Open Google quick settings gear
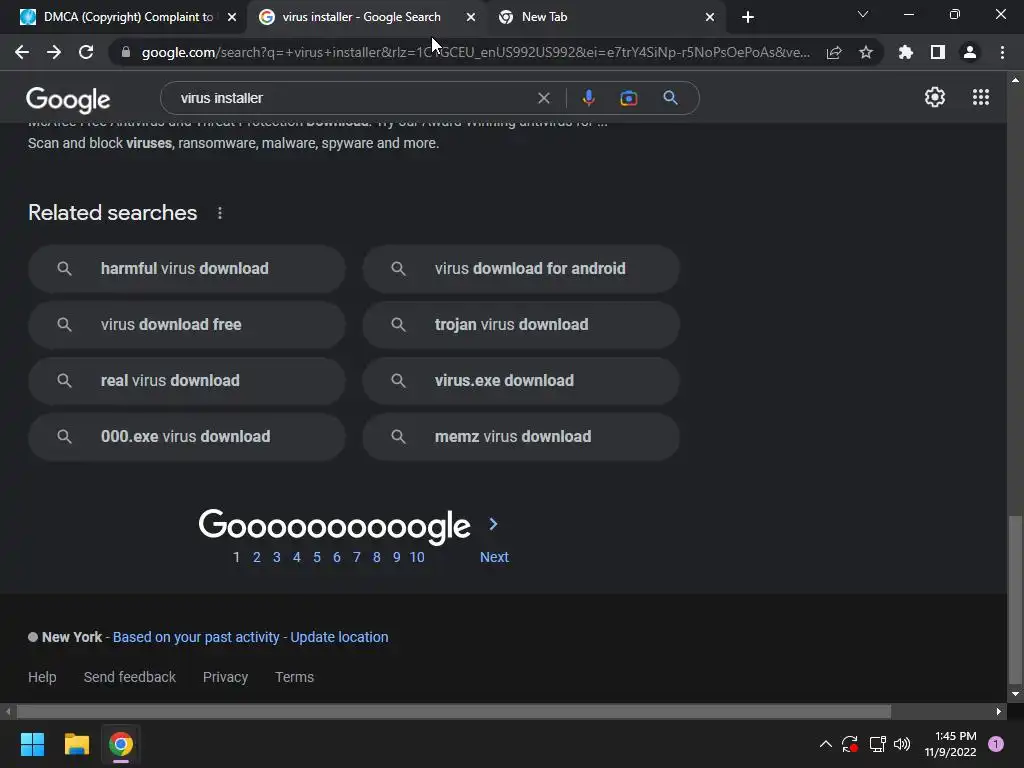Viewport: 1024px width, 768px height. (x=935, y=97)
